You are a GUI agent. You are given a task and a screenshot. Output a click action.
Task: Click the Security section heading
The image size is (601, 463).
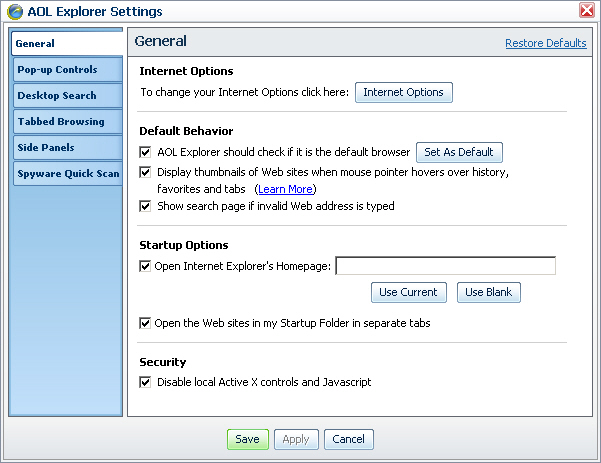[x=163, y=362]
